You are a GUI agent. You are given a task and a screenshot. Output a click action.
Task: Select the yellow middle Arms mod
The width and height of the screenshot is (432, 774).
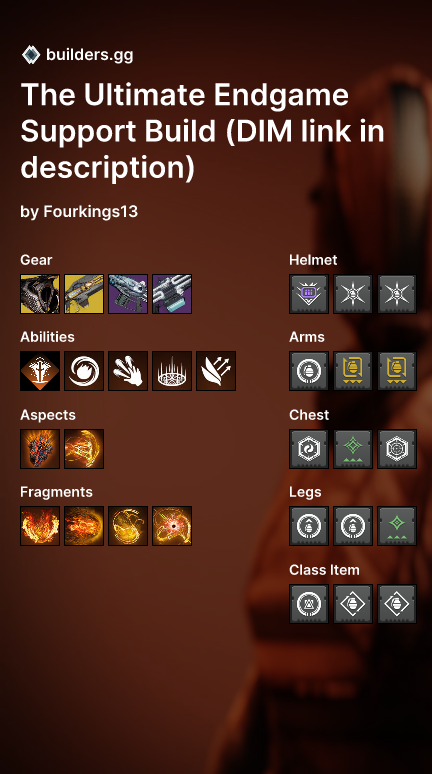353,371
